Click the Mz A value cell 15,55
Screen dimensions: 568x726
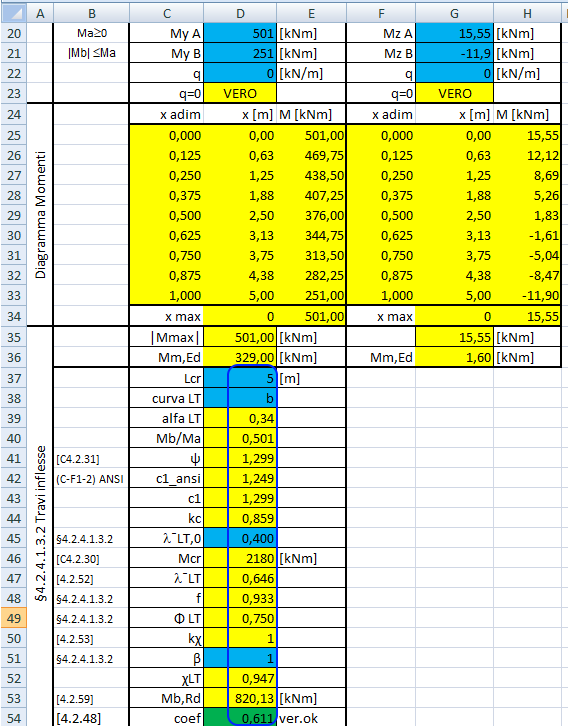(x=454, y=33)
